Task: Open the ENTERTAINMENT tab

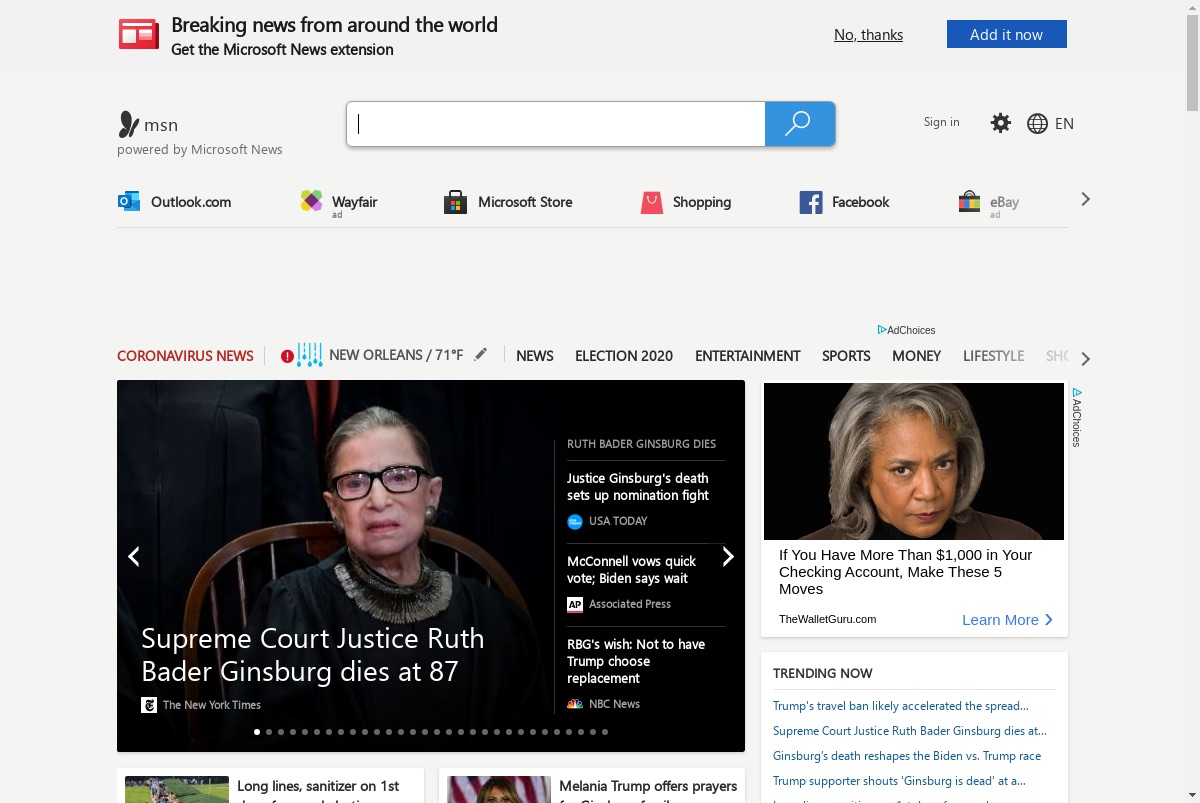Action: pos(748,356)
